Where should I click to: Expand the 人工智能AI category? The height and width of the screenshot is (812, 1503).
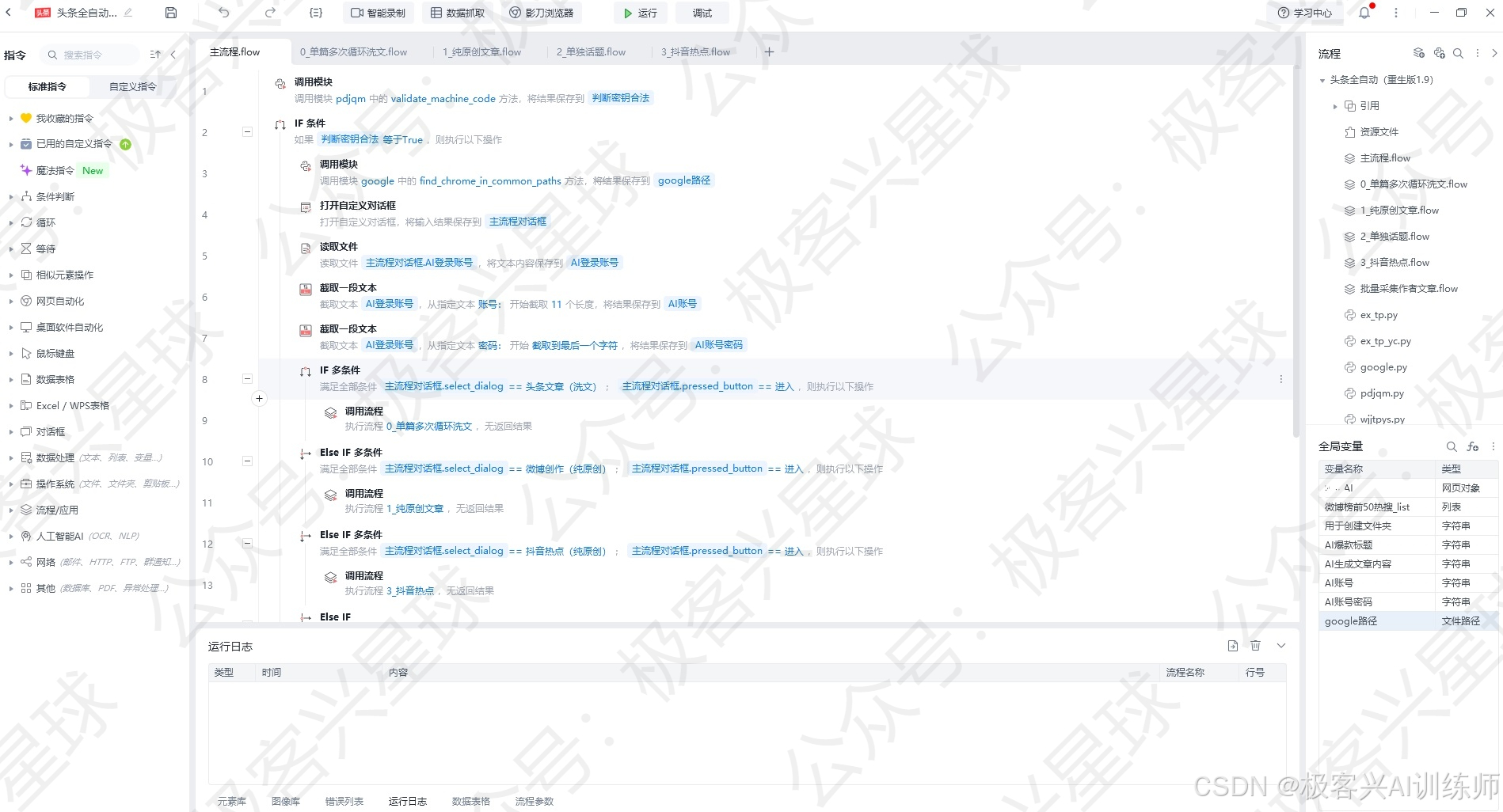point(11,536)
